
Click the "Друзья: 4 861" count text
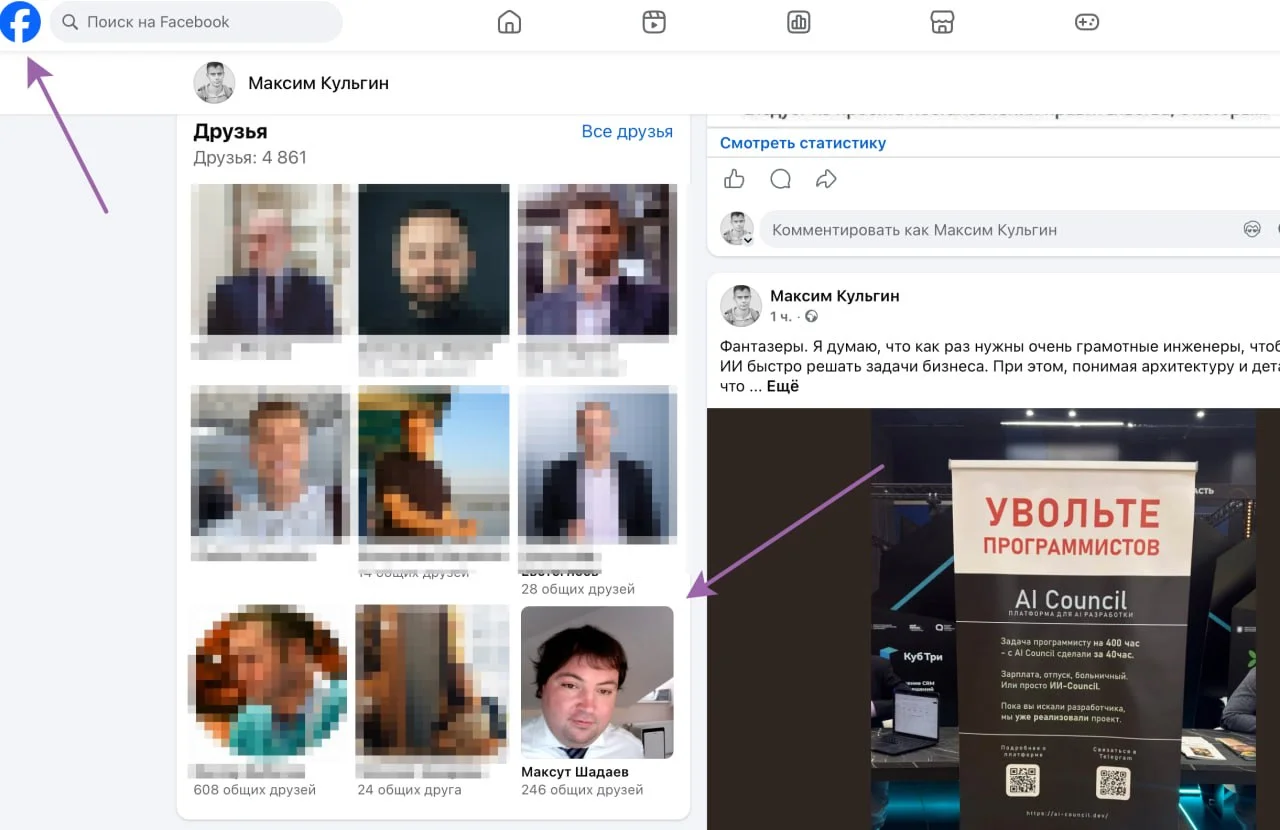(x=250, y=158)
